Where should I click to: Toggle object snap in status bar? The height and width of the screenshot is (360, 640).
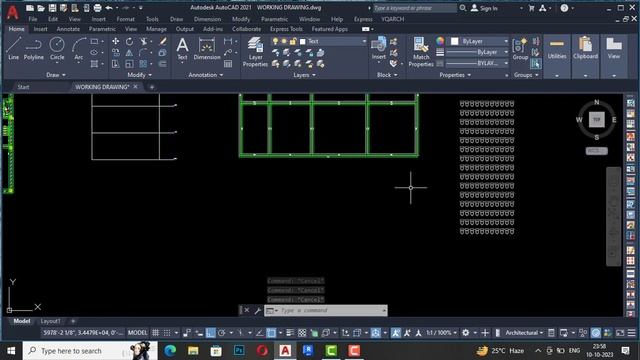[271, 333]
